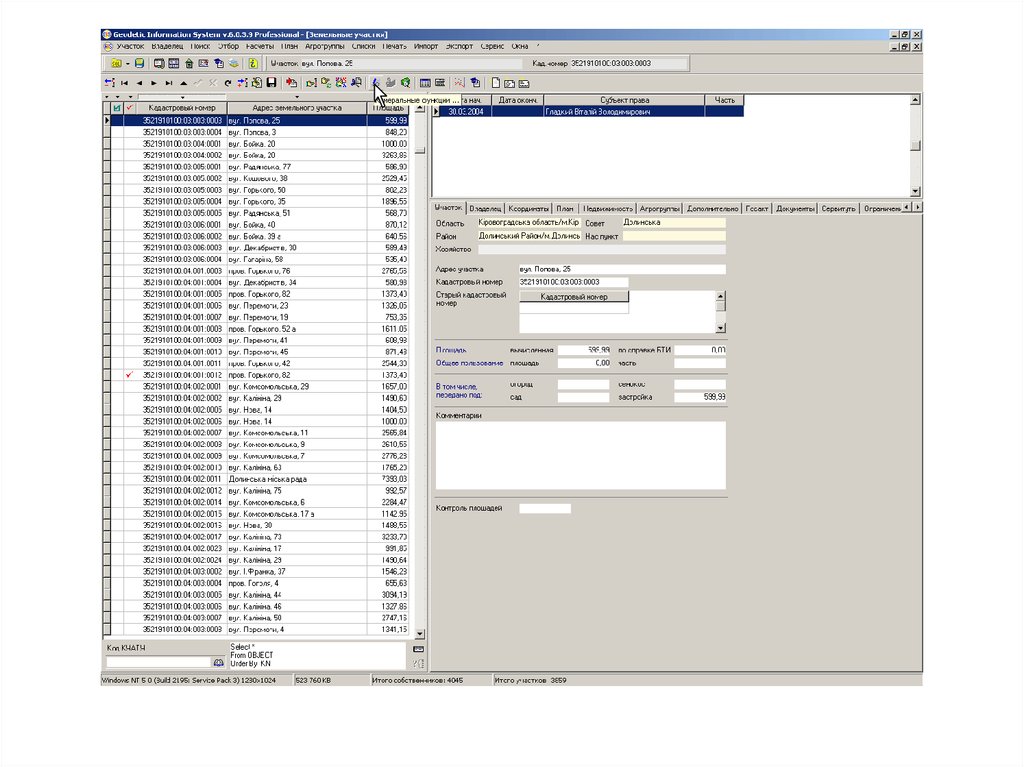Click the help info icon in the top toolbar
The width and height of the screenshot is (1024, 767).
pyautogui.click(x=253, y=64)
